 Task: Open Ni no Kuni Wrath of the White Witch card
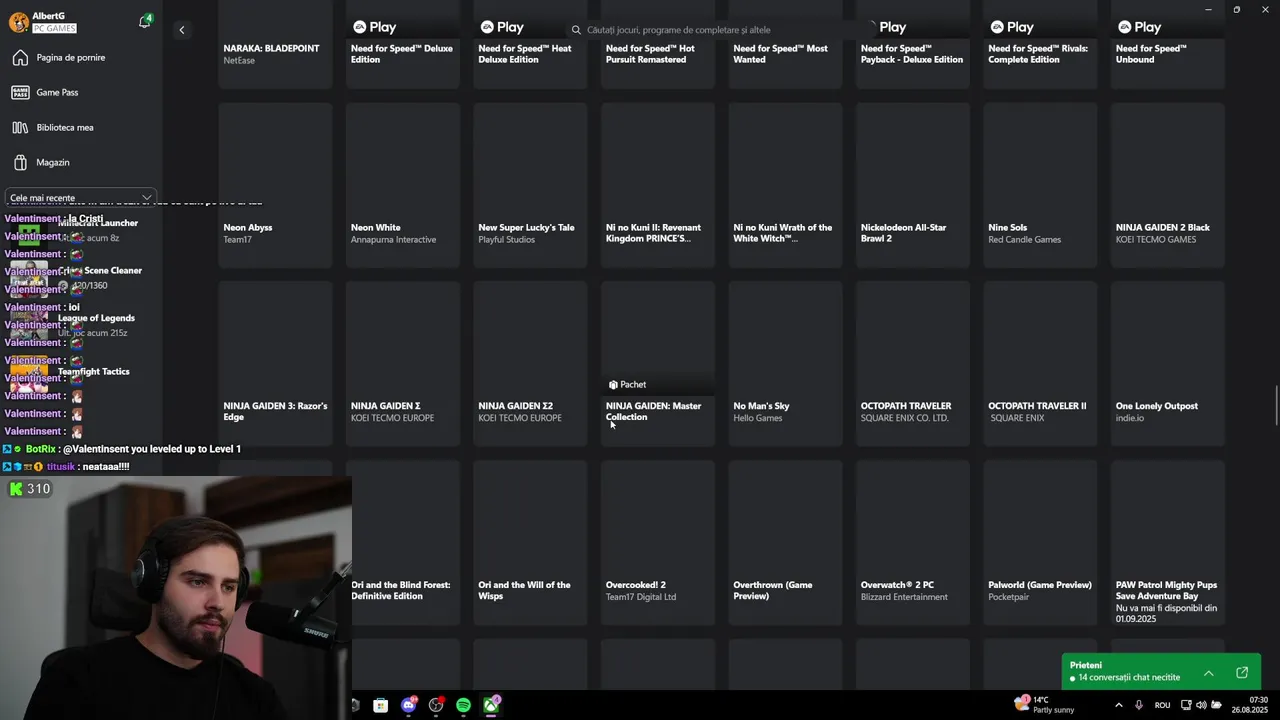[x=785, y=185]
